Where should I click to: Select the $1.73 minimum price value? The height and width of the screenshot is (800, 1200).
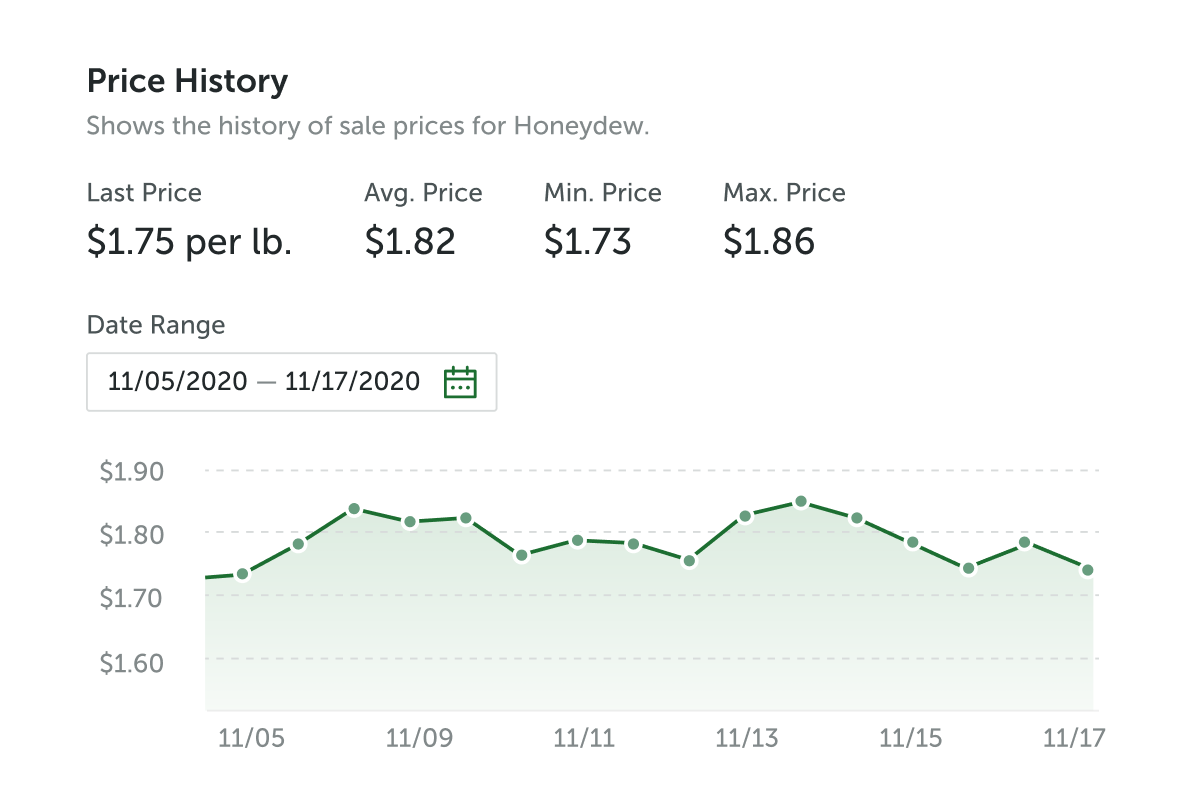(x=588, y=242)
